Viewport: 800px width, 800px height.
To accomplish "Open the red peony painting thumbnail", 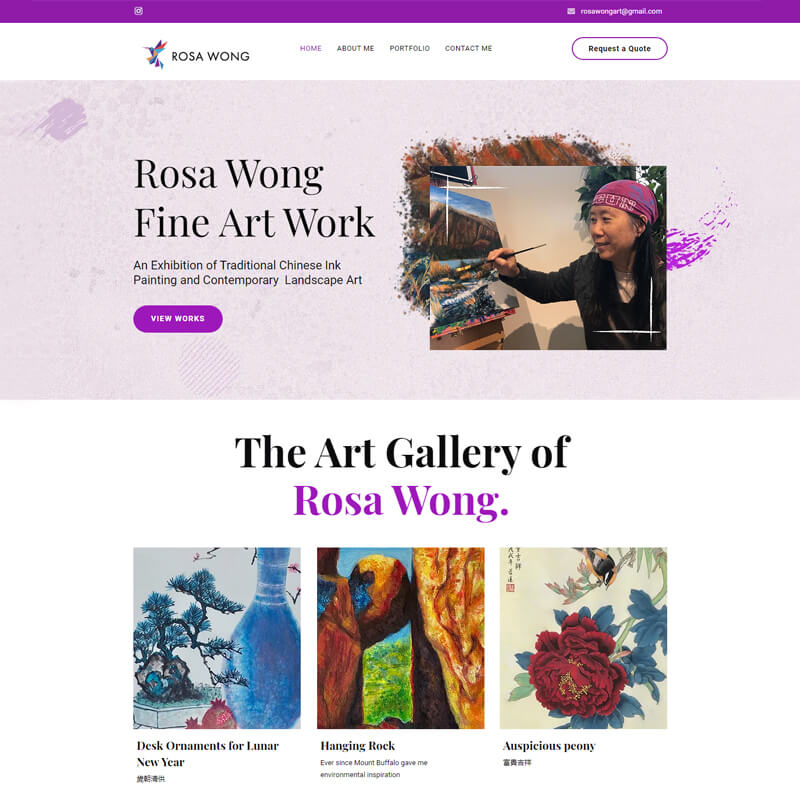I will 583,638.
